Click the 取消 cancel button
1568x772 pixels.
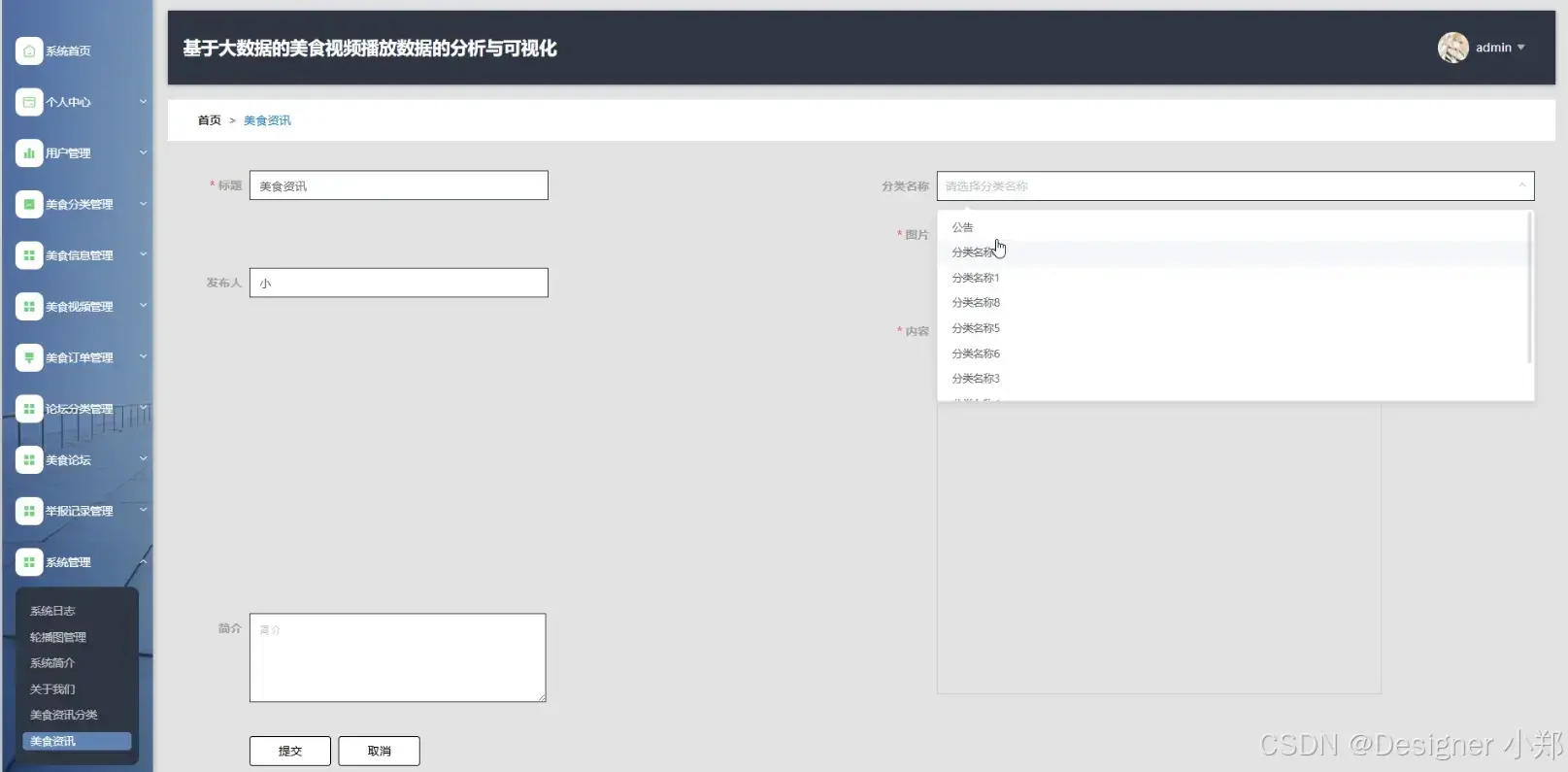(380, 751)
